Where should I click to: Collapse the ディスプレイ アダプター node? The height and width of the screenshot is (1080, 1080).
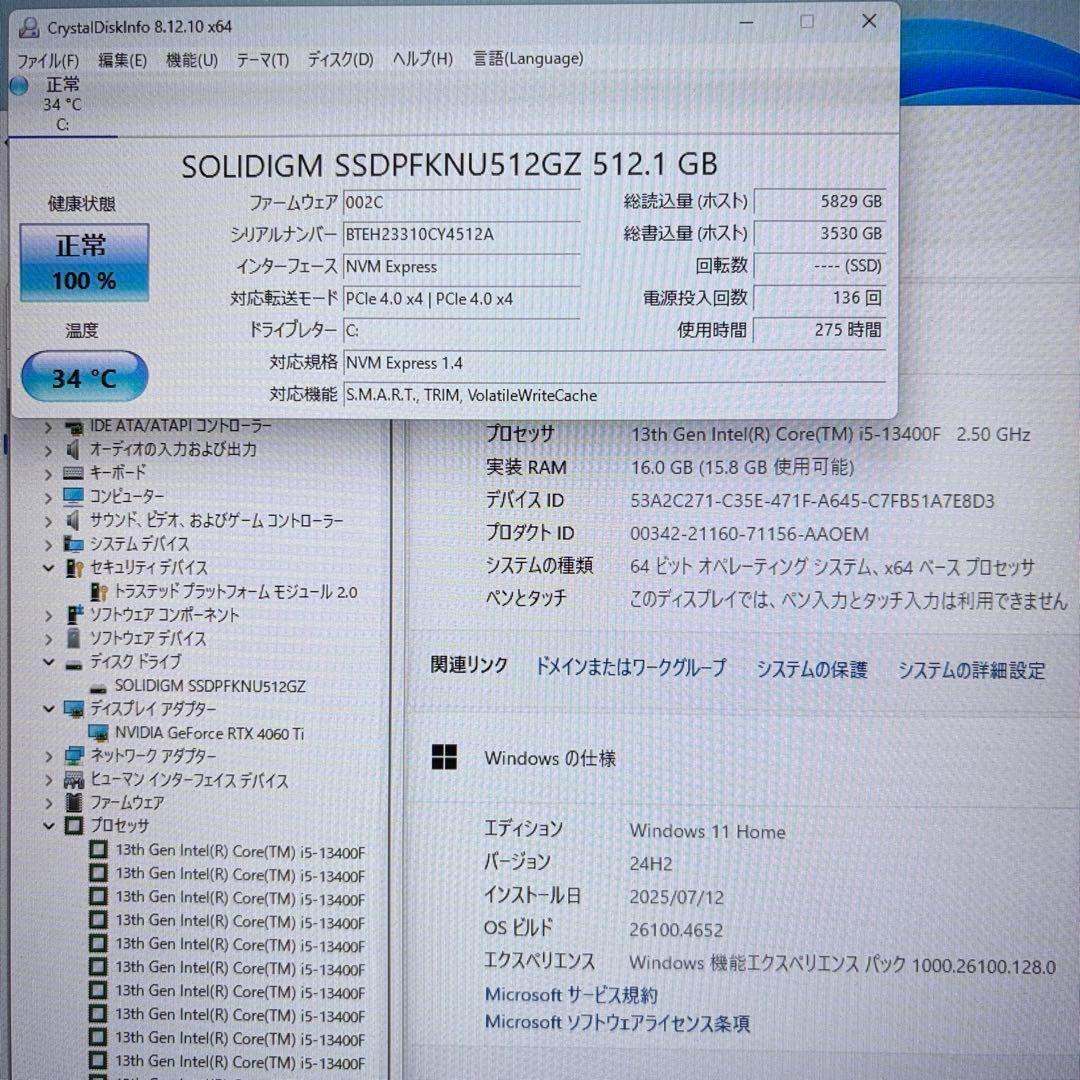(x=48, y=709)
